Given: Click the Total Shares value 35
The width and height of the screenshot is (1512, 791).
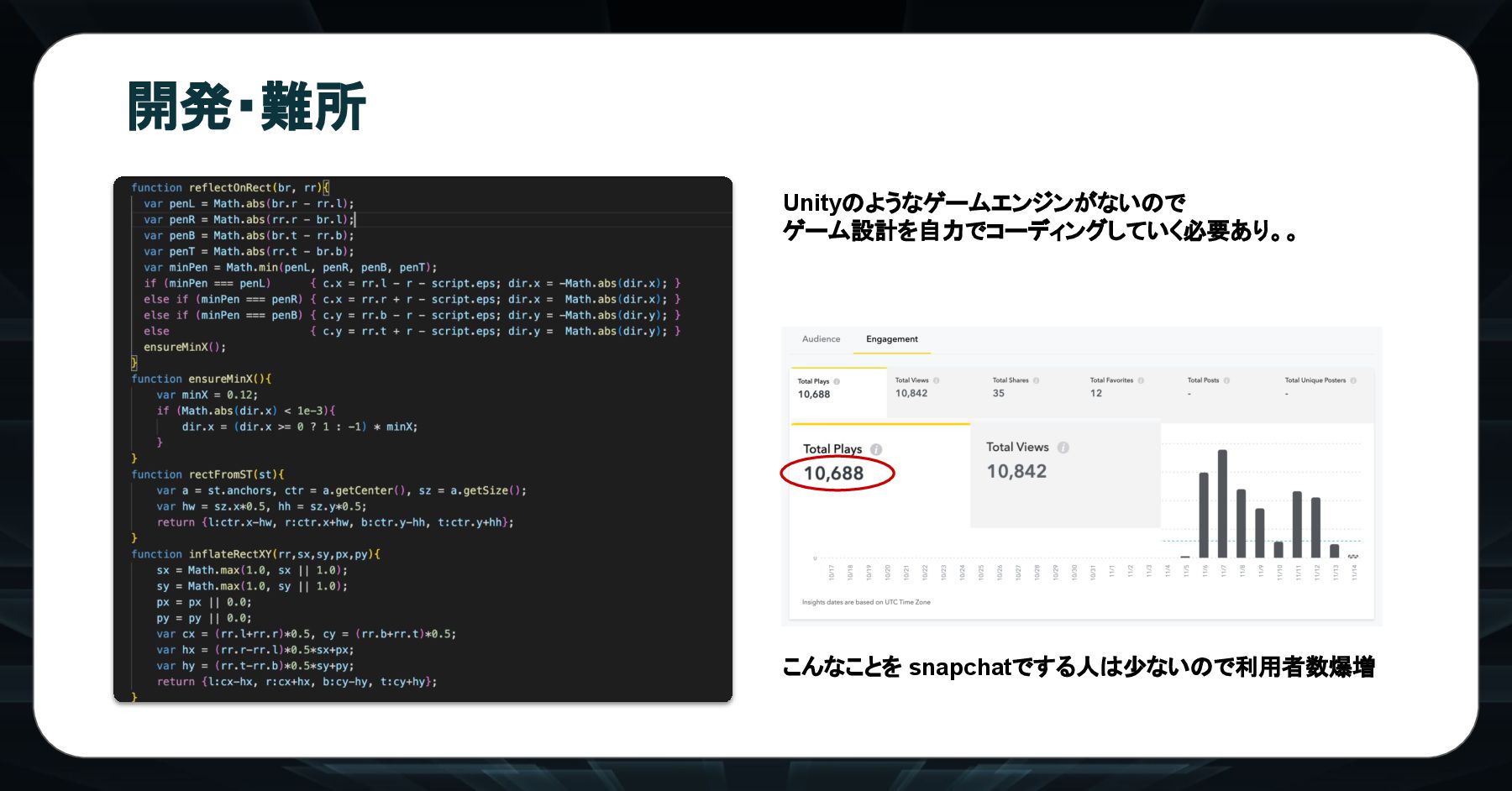Looking at the screenshot, I should [x=998, y=393].
